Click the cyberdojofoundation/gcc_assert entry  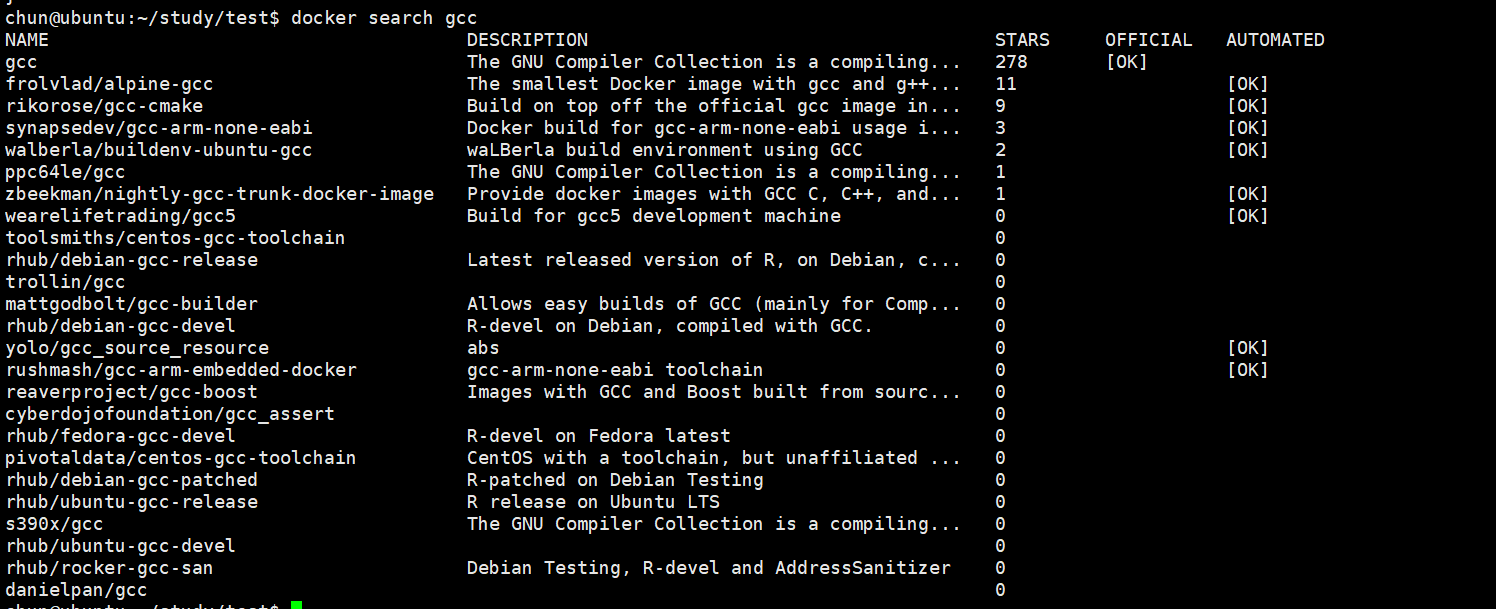(170, 414)
